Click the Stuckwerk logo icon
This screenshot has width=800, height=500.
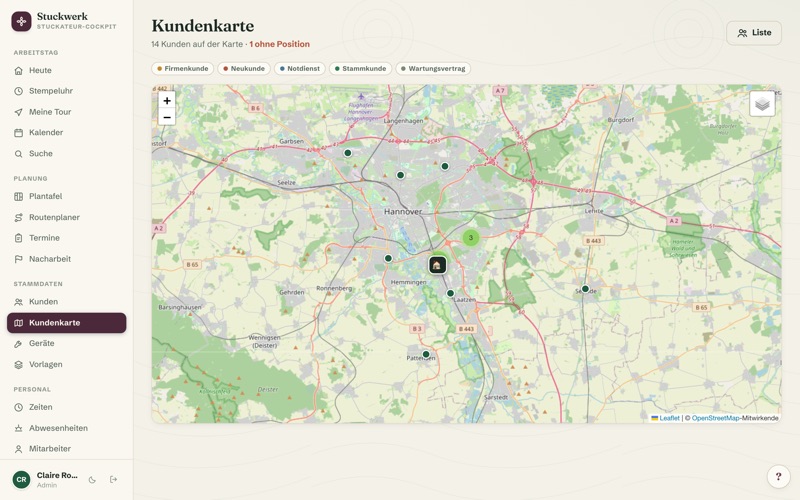21,21
